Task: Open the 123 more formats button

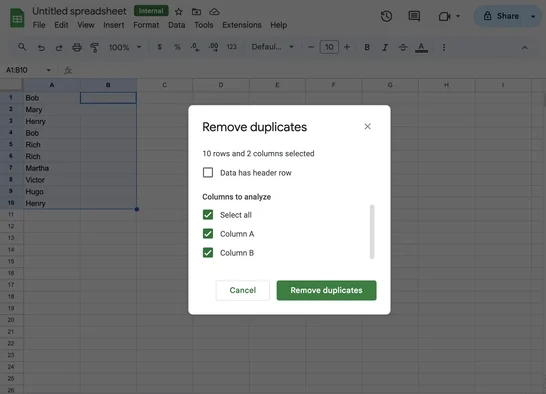Action: pos(232,47)
